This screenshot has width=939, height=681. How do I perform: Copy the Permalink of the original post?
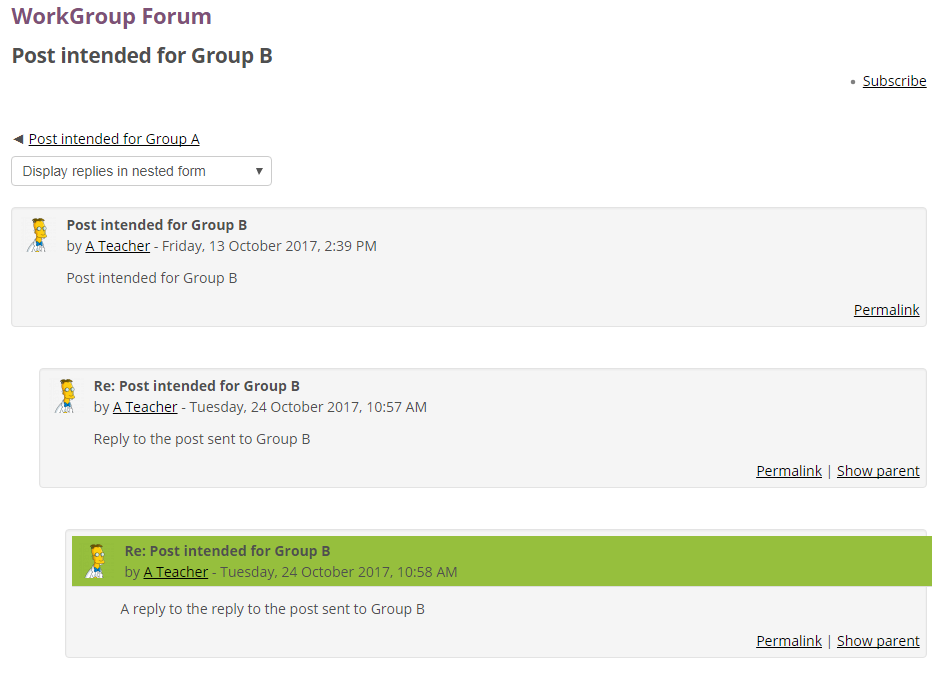(886, 309)
